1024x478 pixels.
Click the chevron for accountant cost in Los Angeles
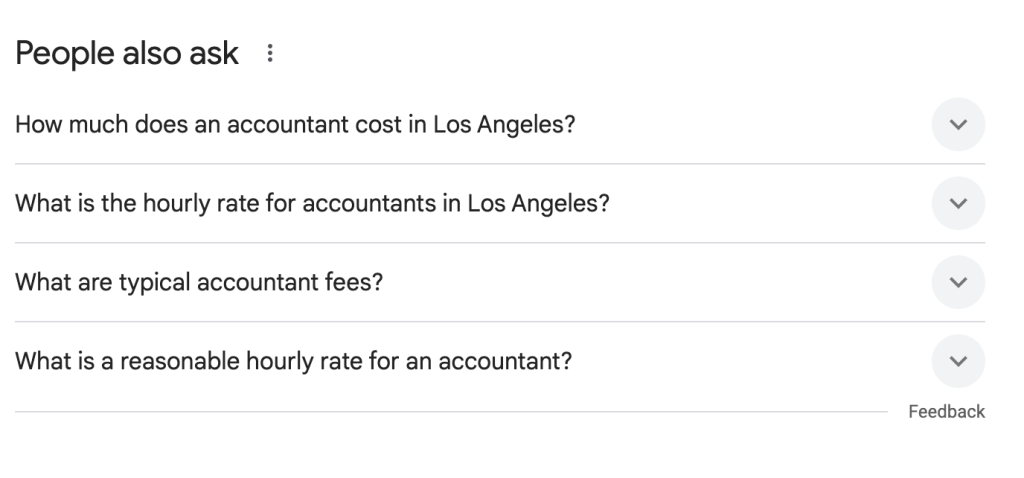pyautogui.click(x=958, y=125)
